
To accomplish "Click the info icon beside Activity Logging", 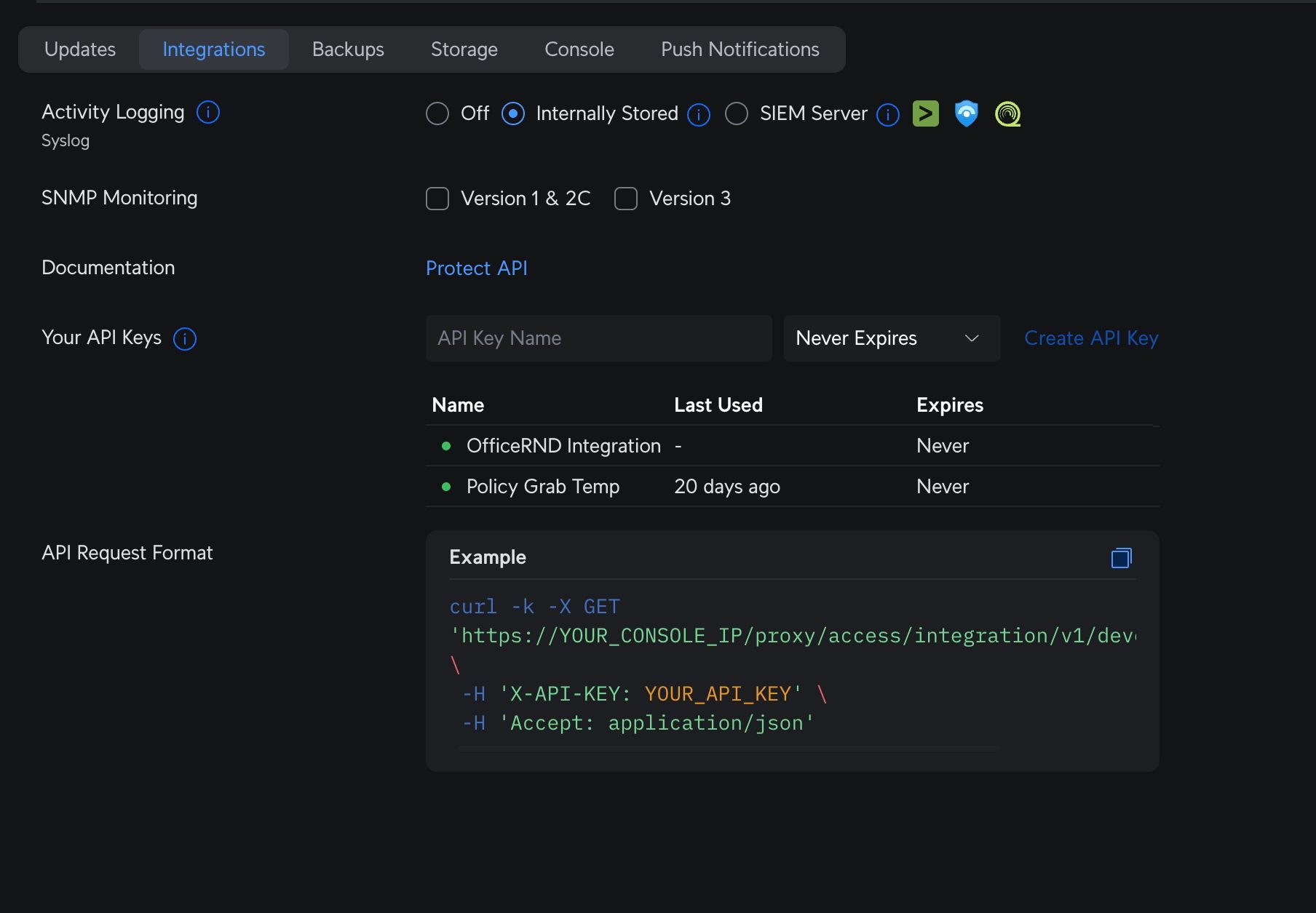I will 208,112.
